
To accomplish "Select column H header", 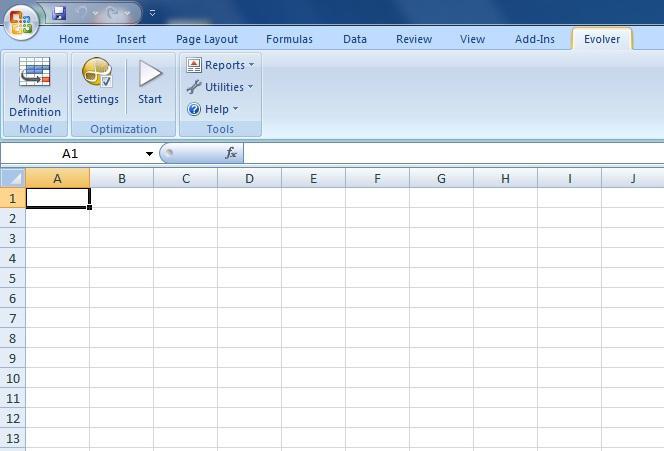I will (505, 178).
